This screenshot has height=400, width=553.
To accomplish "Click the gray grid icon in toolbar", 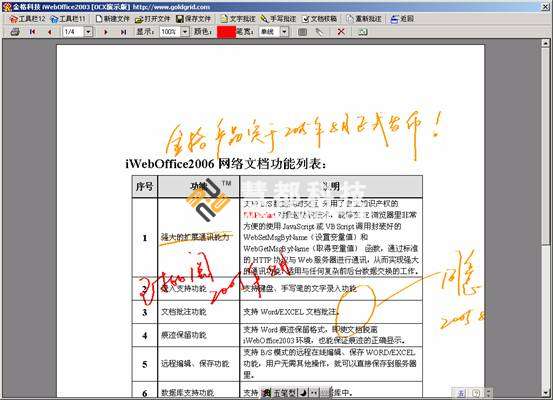I will click(x=302, y=32).
